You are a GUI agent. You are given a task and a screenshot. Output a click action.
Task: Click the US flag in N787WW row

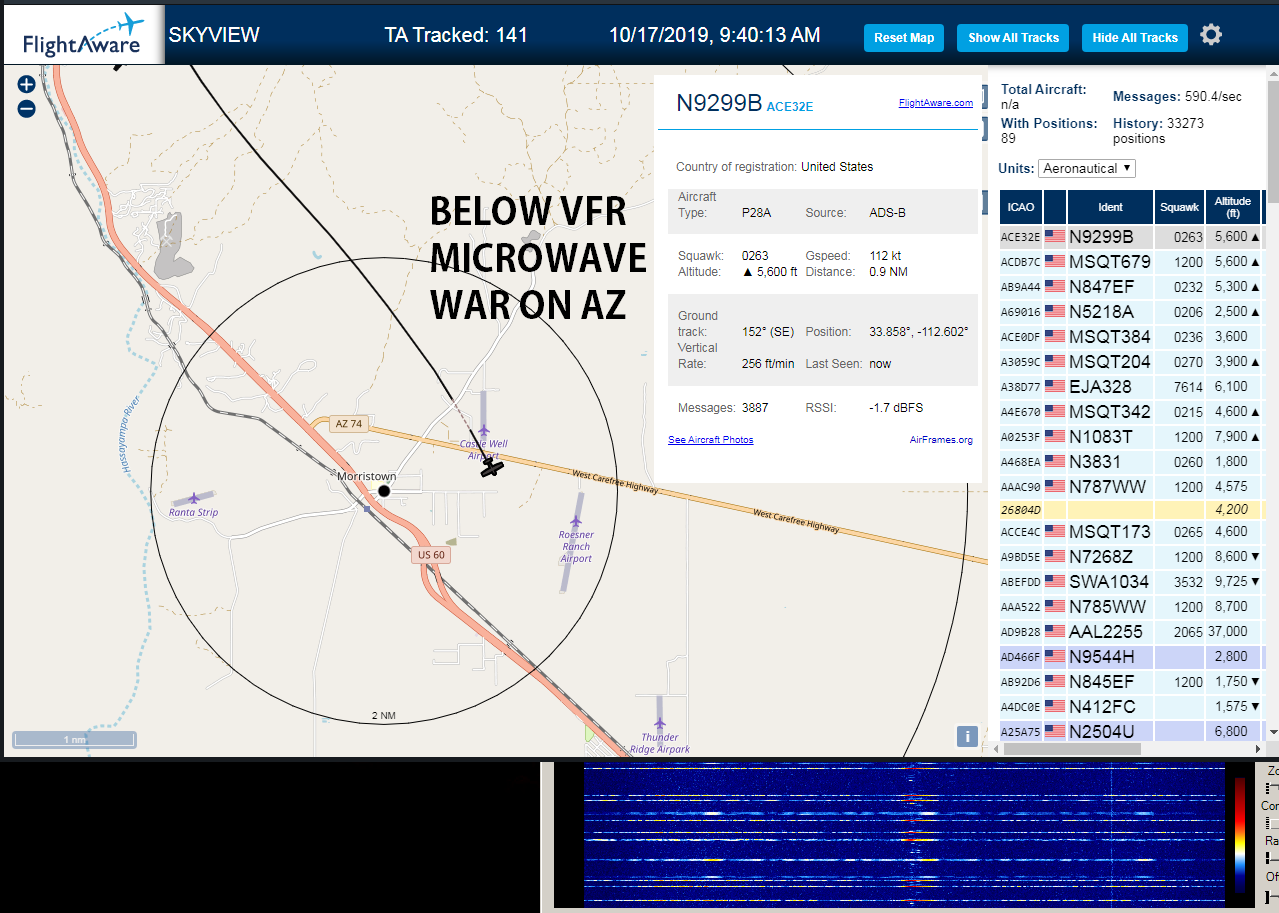coord(1055,487)
